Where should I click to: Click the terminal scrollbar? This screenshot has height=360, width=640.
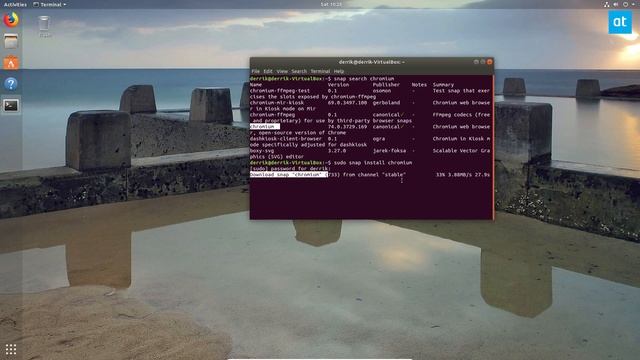click(x=493, y=147)
